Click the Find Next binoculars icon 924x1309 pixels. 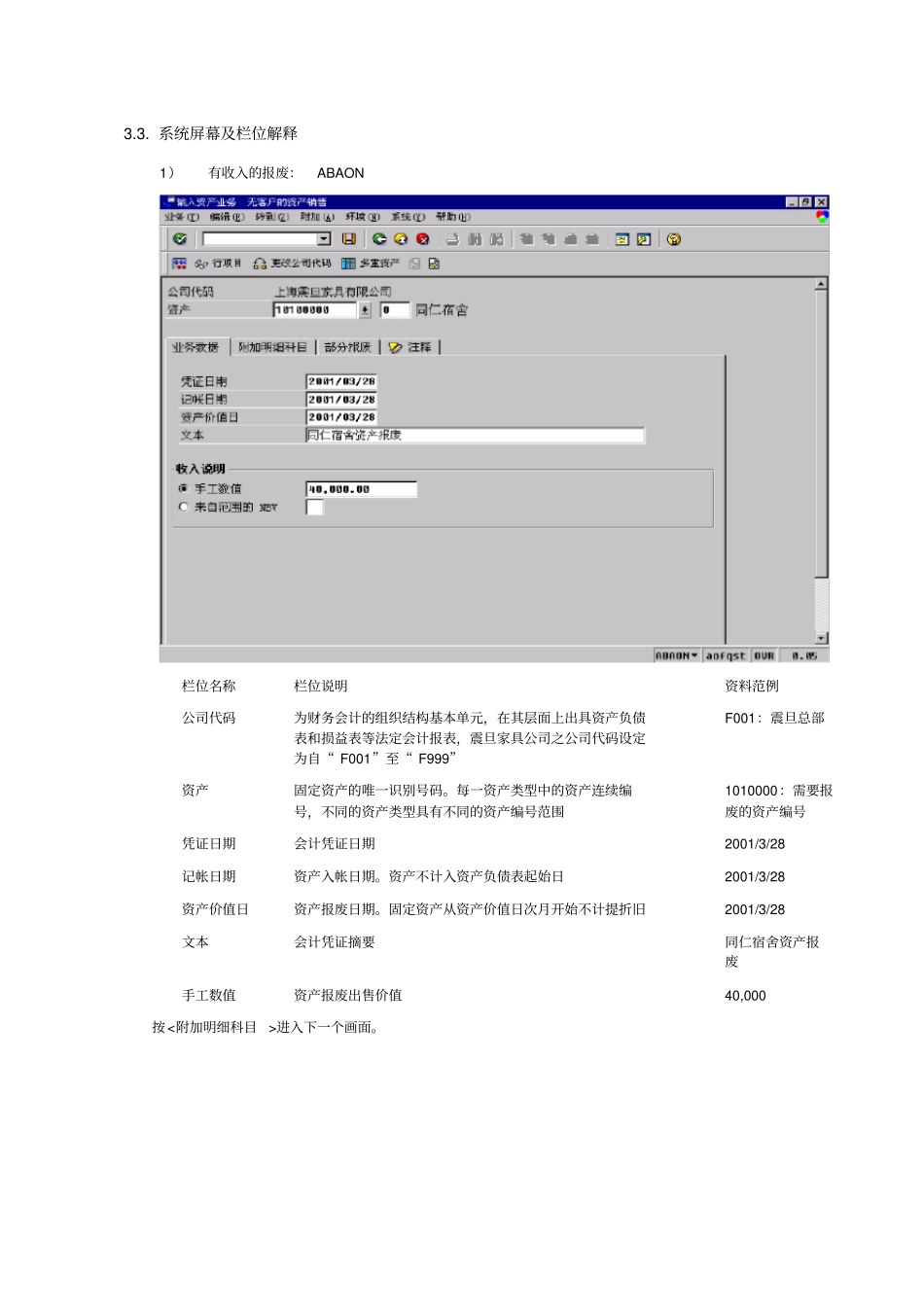pos(497,239)
